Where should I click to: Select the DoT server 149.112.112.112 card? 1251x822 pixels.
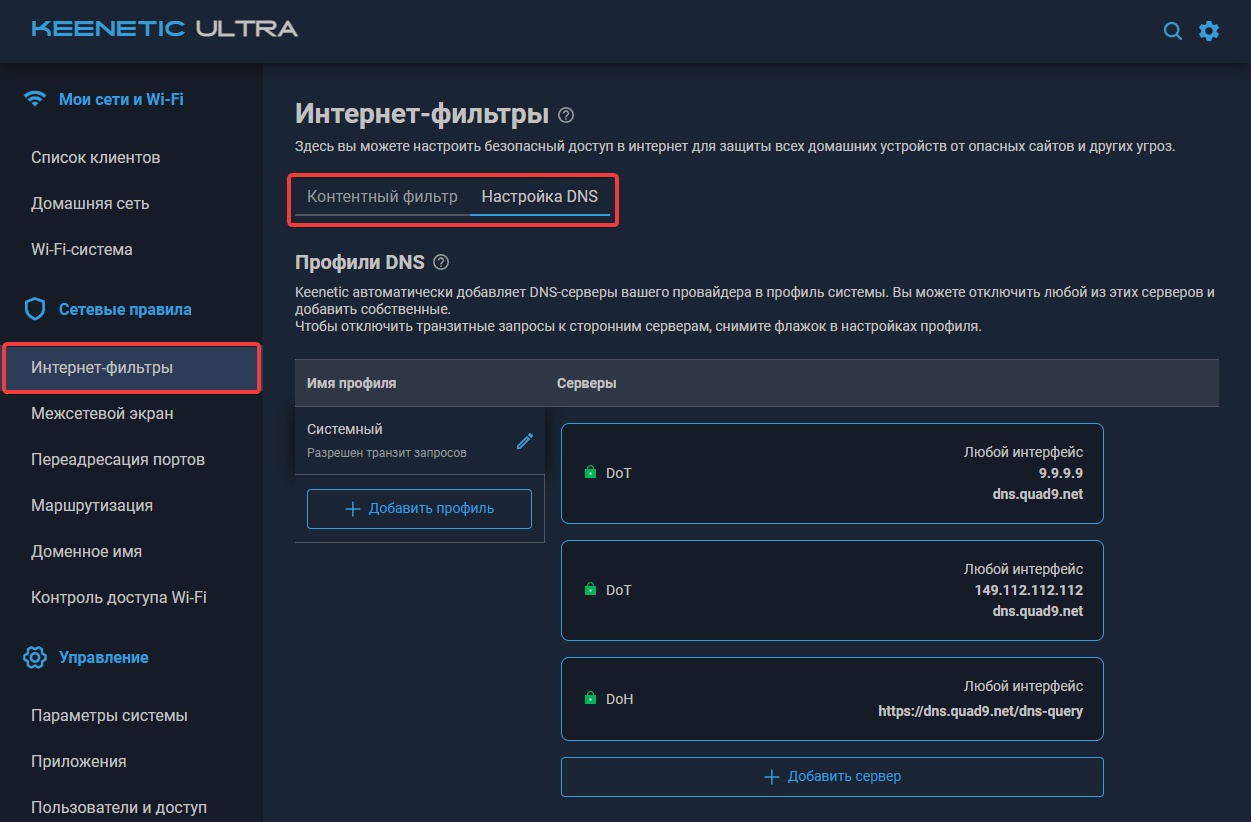[x=831, y=590]
